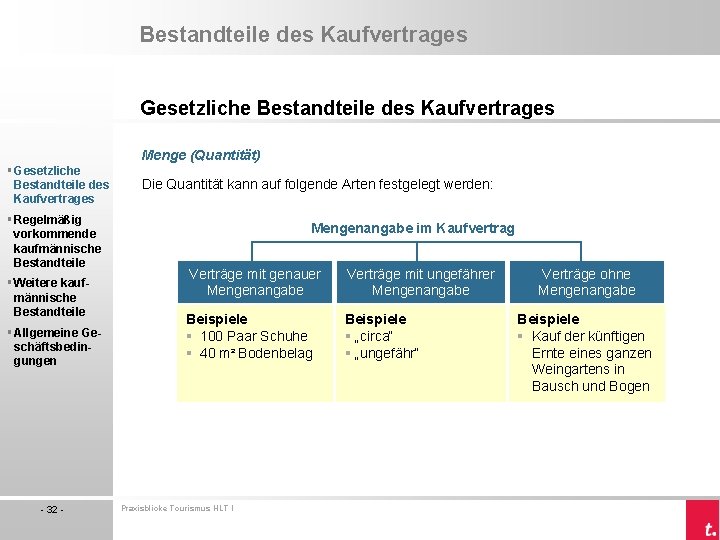Click the red t. logo in the corner
Image resolution: width=720 pixels, height=540 pixels.
point(703,520)
